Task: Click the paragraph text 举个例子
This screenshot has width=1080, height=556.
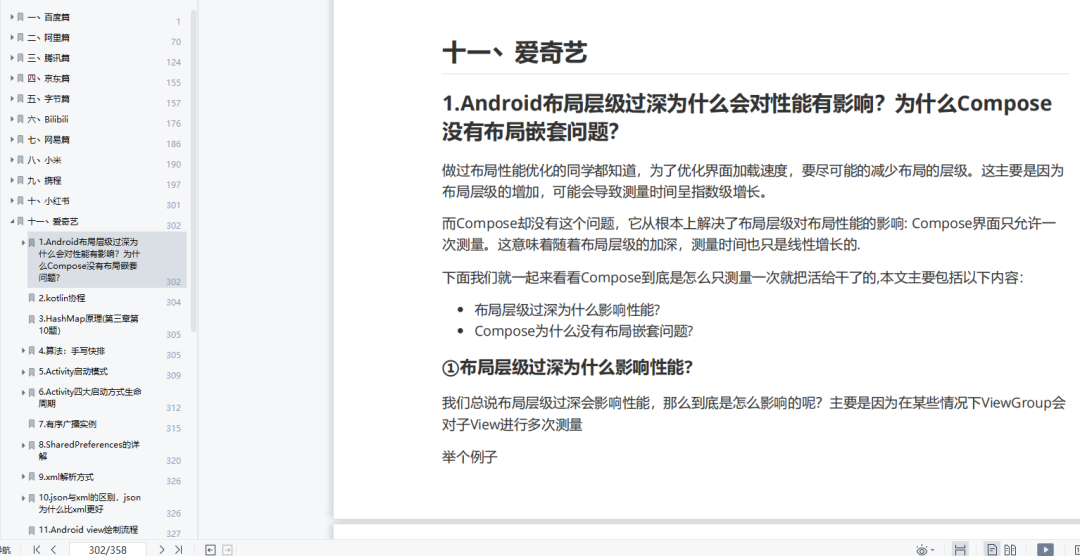Action: [x=470, y=457]
